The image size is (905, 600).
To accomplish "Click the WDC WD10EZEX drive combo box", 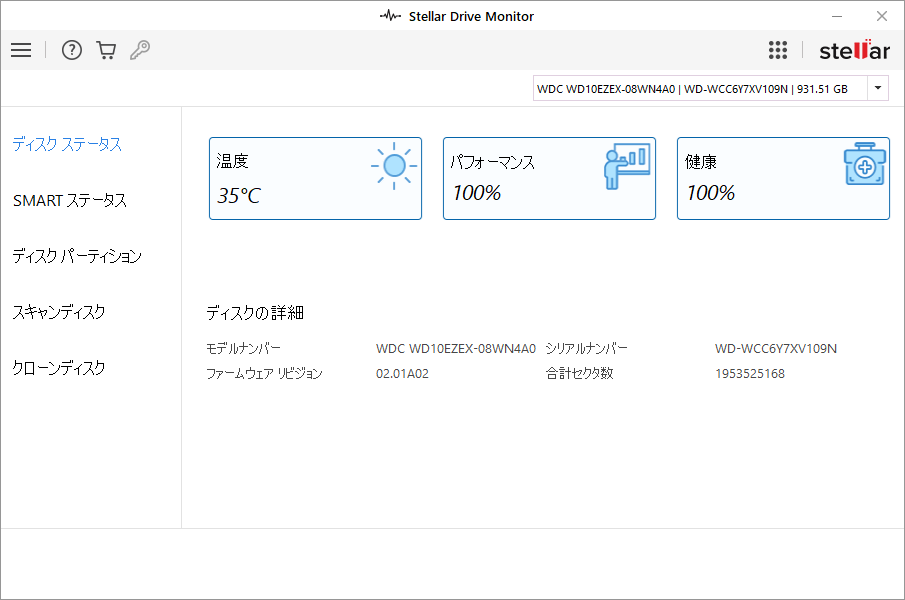I will 700,88.
